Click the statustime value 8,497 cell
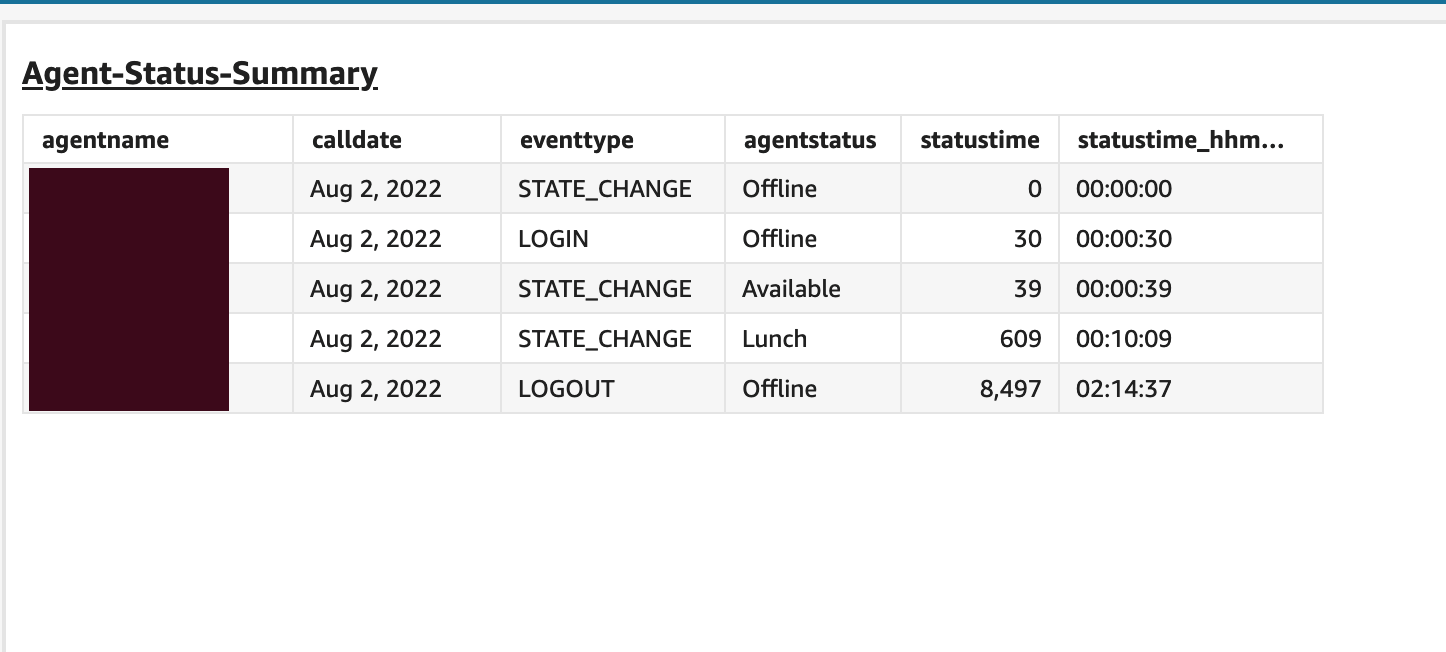 coord(1012,388)
